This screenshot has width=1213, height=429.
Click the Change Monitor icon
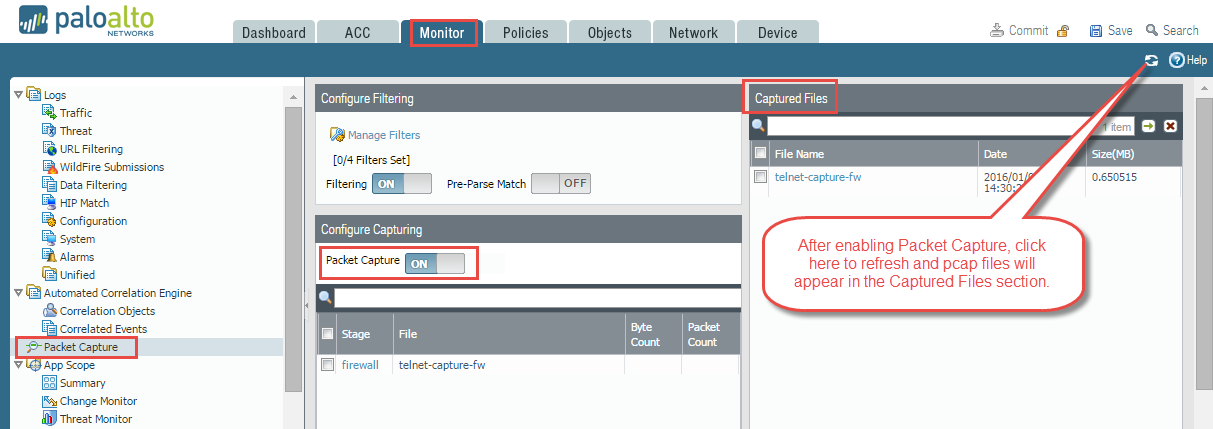[49, 401]
